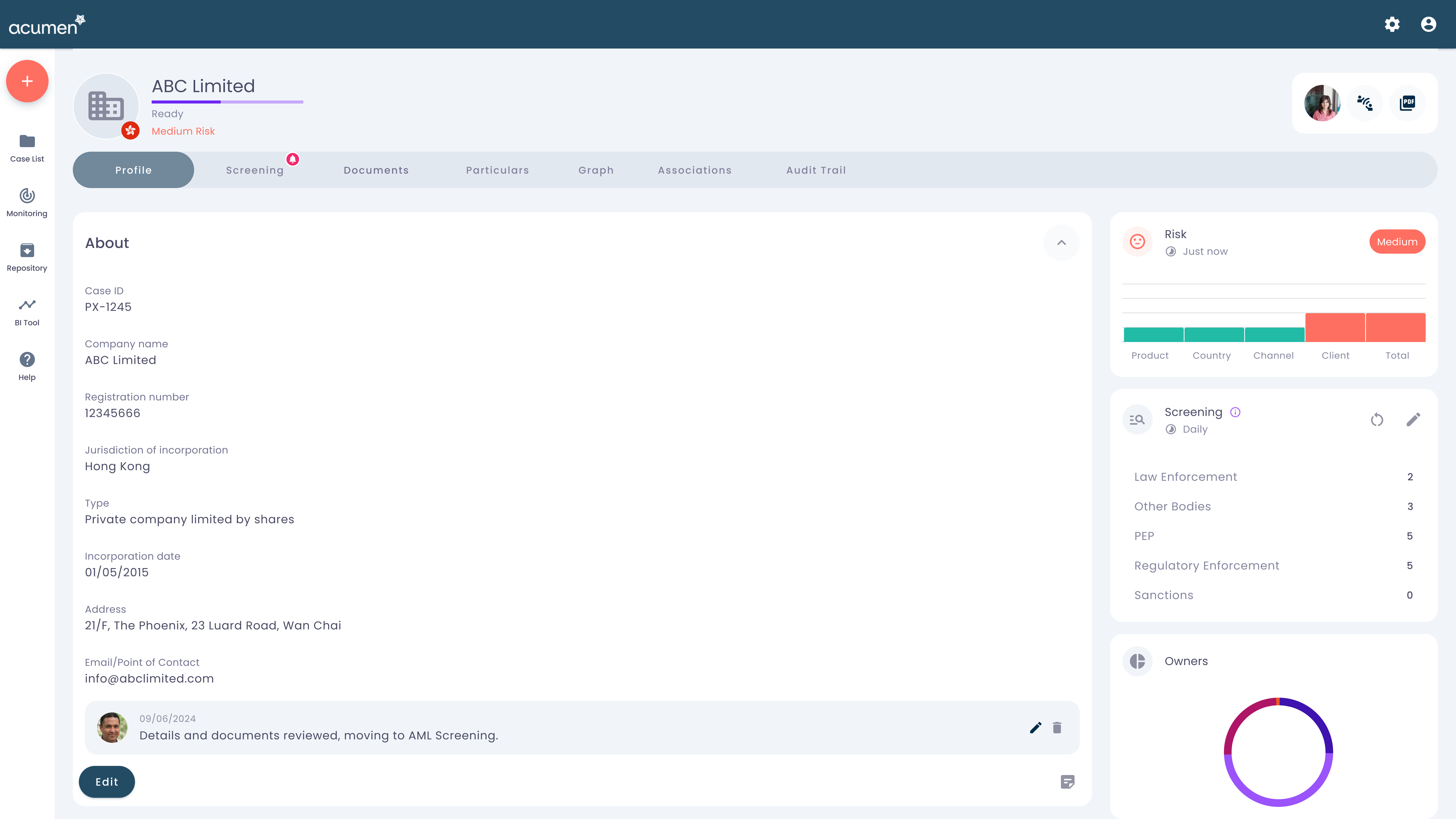Click the Screening tab notification bell
Image resolution: width=1456 pixels, height=819 pixels.
click(x=293, y=160)
